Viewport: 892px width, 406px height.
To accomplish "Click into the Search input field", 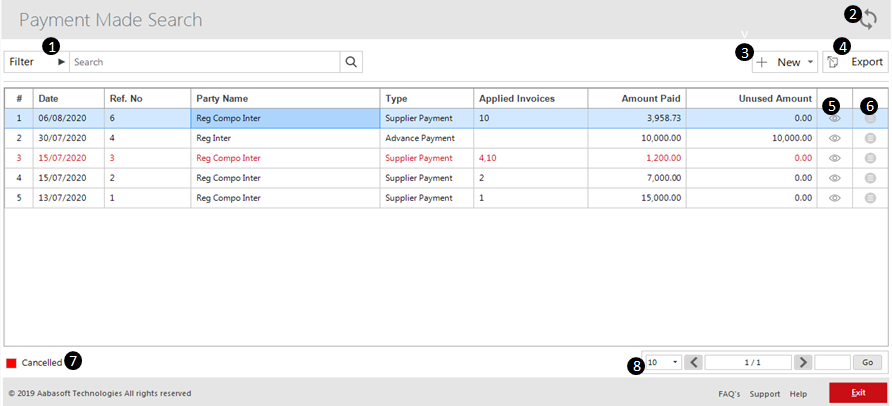I will pos(205,62).
